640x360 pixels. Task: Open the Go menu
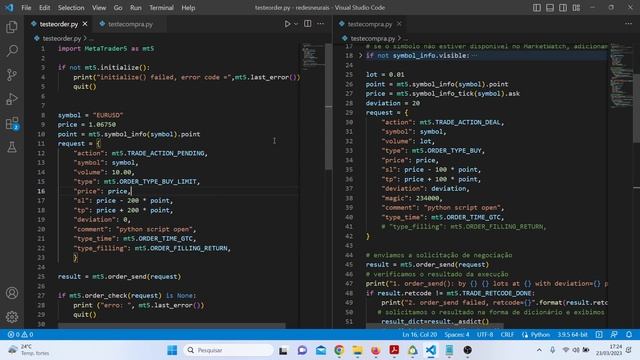(118, 8)
